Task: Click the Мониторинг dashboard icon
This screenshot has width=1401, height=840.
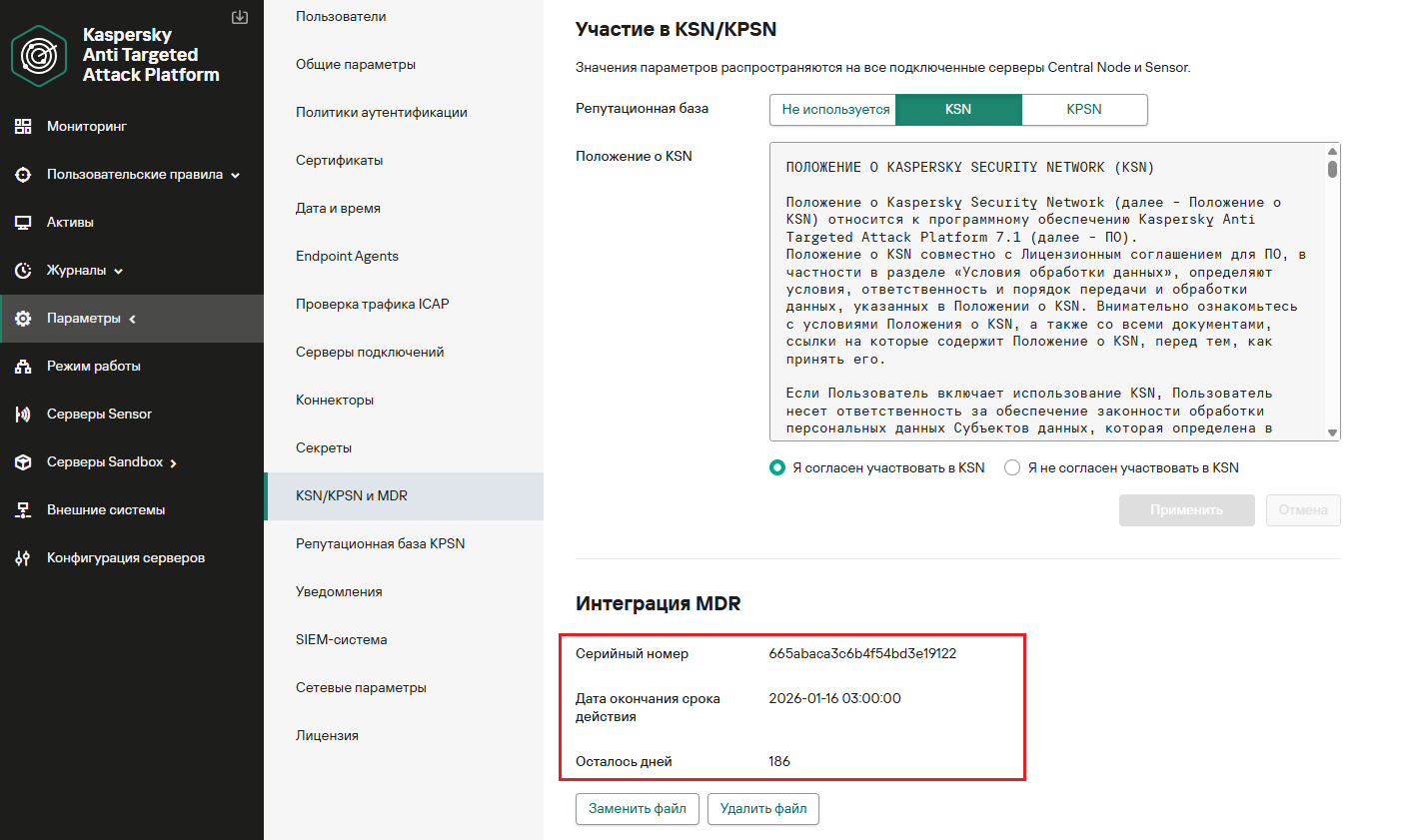Action: (x=23, y=127)
